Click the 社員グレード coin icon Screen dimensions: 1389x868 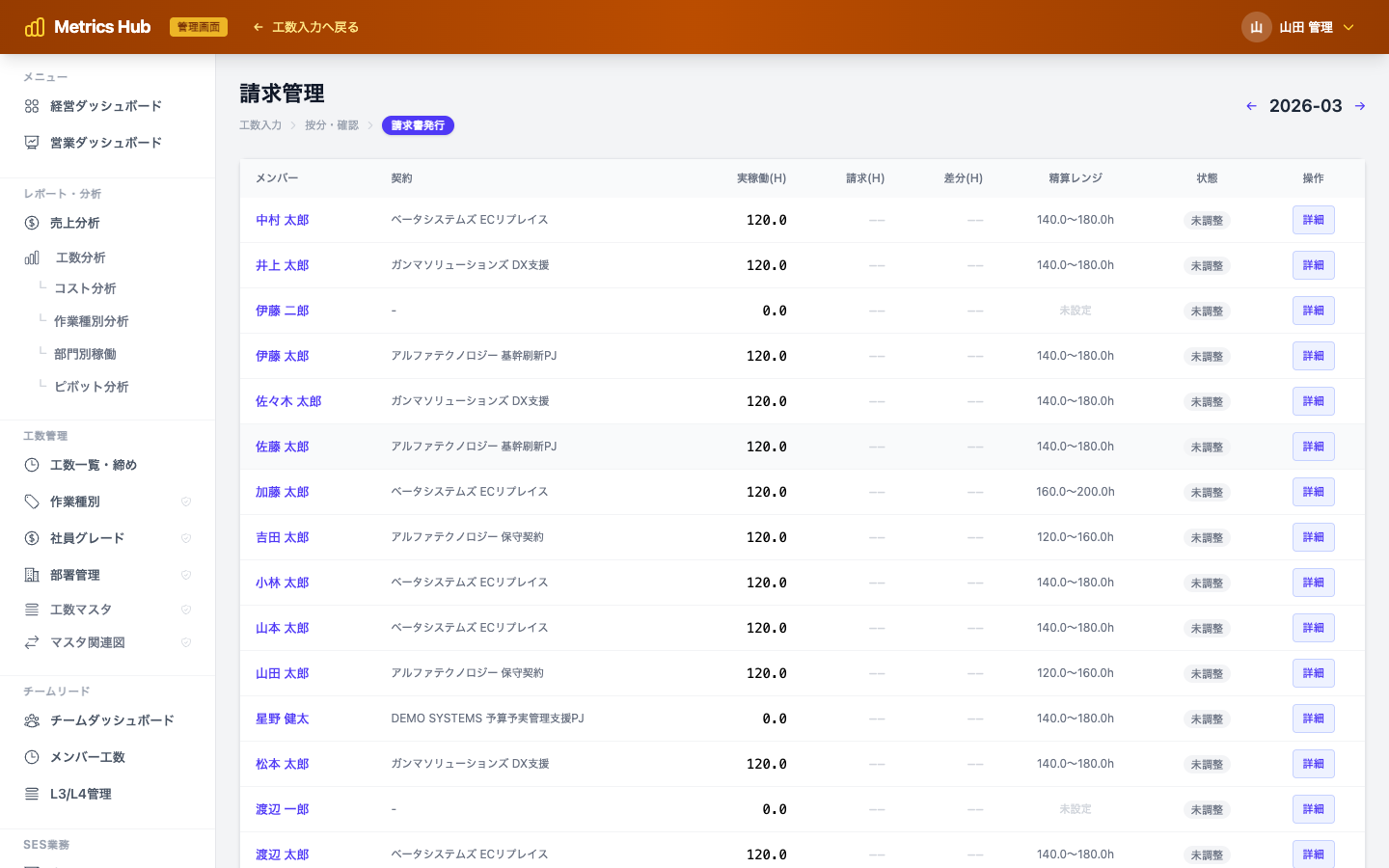click(32, 538)
